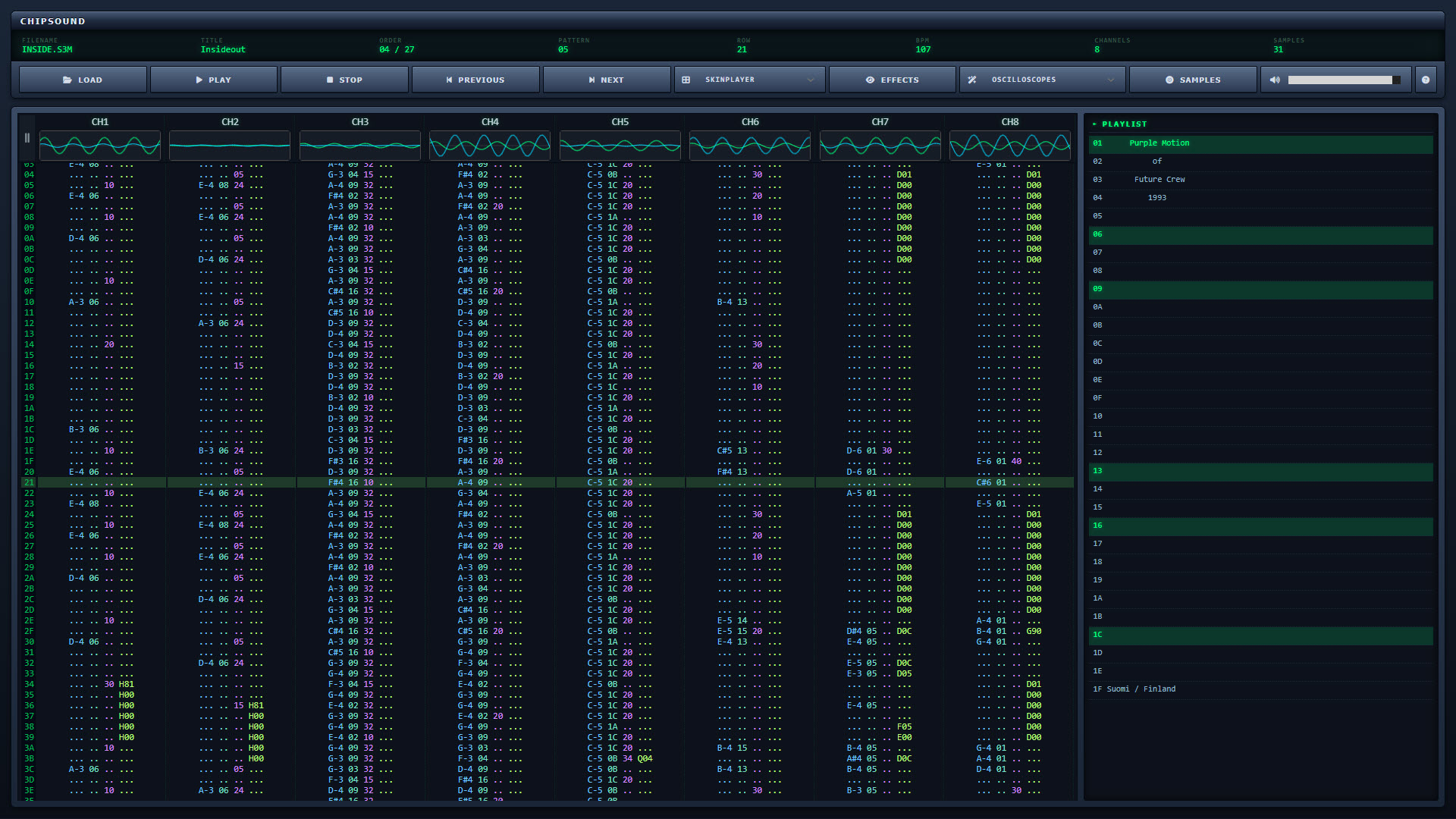Screen dimensions: 1456x819
Task: Click the INSIDE.S3M filename value
Action: [47, 50]
